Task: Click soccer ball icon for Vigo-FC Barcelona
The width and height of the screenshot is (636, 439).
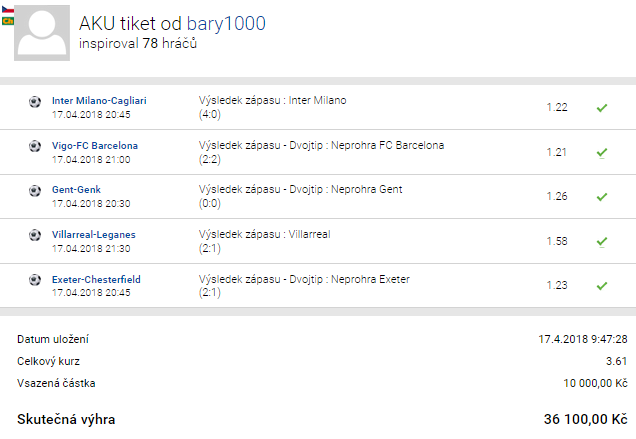Action: click(x=35, y=146)
